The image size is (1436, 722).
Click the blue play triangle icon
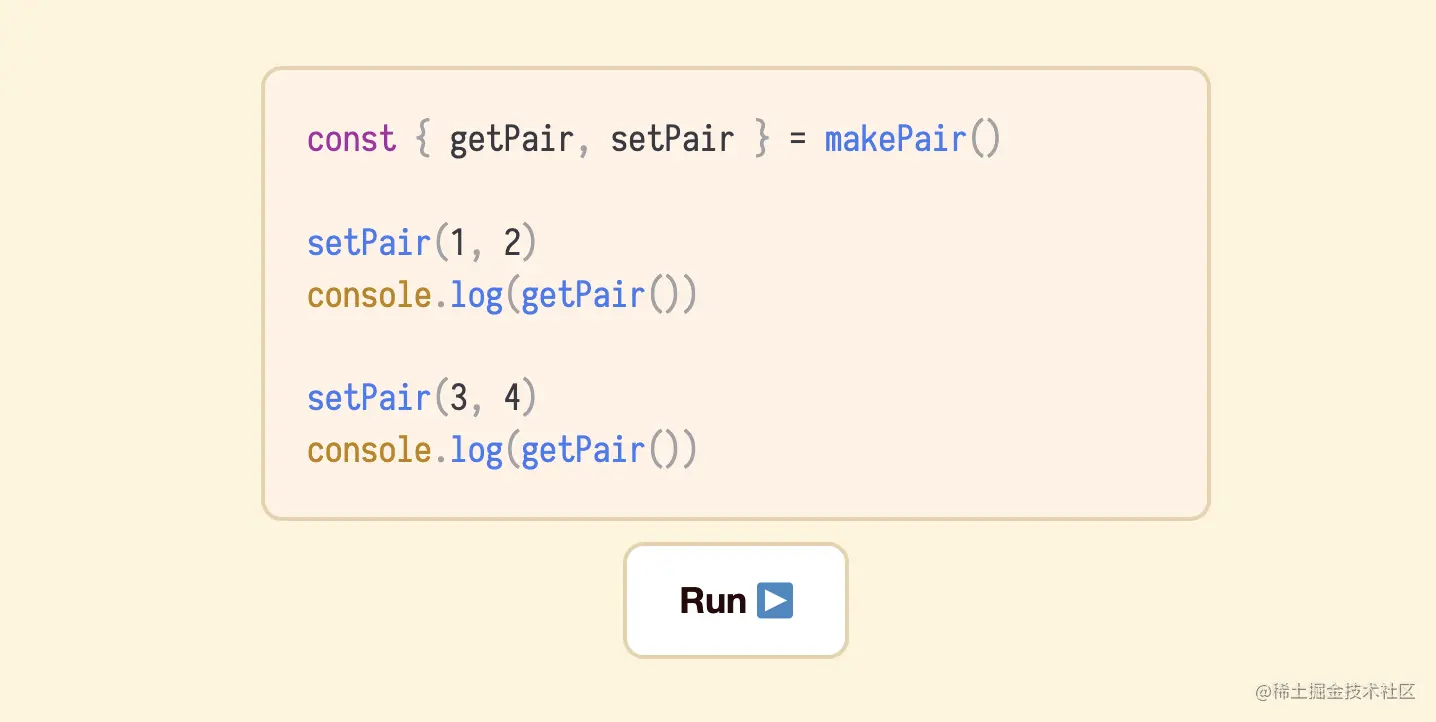tap(775, 601)
